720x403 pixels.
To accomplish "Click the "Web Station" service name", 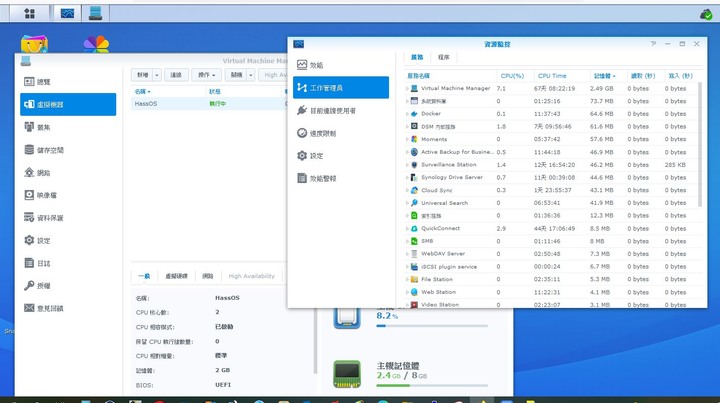I will click(439, 292).
